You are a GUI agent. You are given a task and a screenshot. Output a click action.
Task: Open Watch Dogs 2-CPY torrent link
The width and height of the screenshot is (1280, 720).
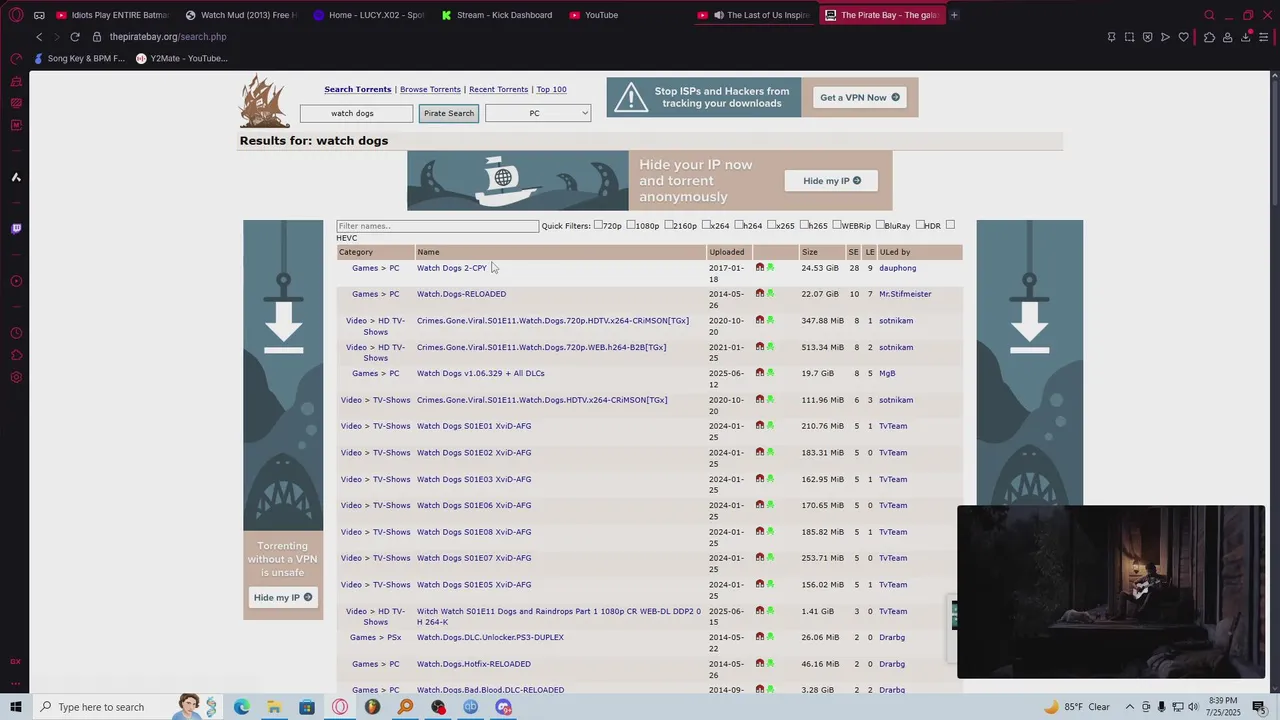click(x=452, y=268)
